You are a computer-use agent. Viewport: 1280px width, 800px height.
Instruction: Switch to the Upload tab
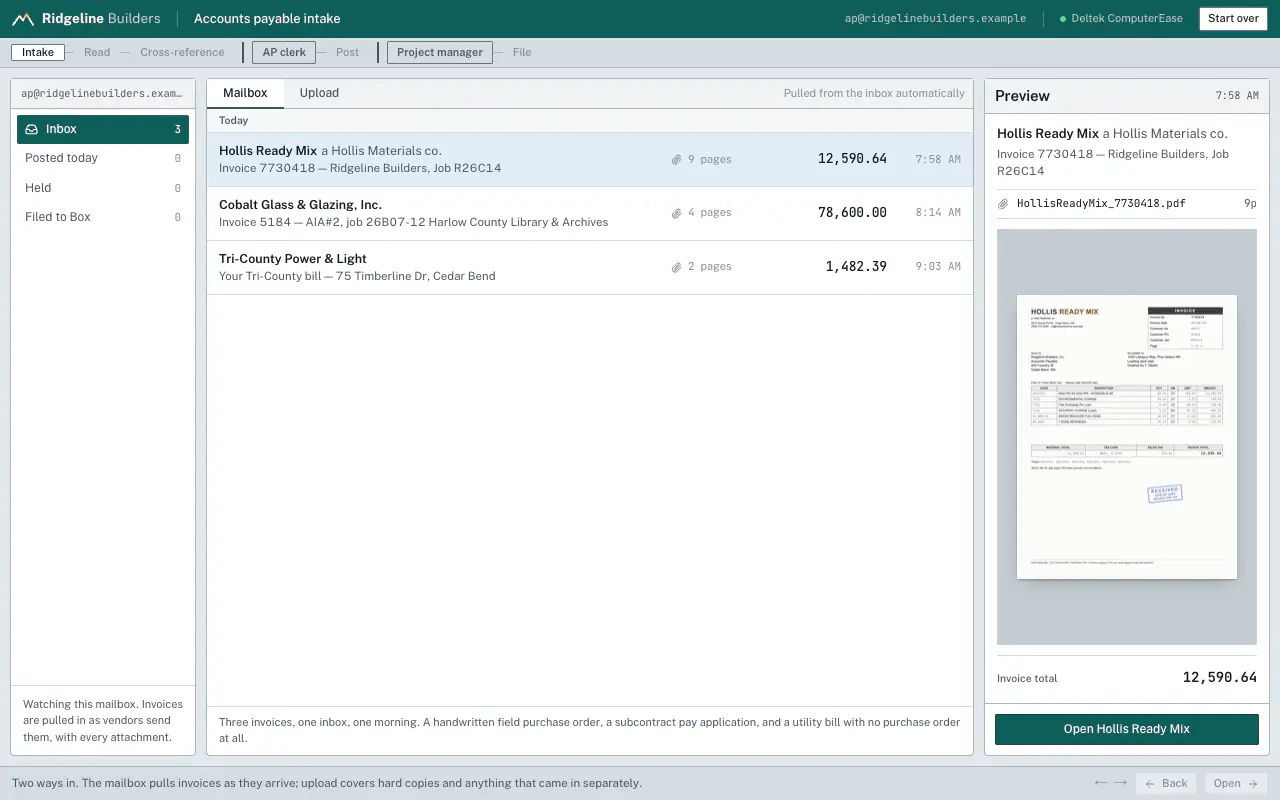pos(319,93)
